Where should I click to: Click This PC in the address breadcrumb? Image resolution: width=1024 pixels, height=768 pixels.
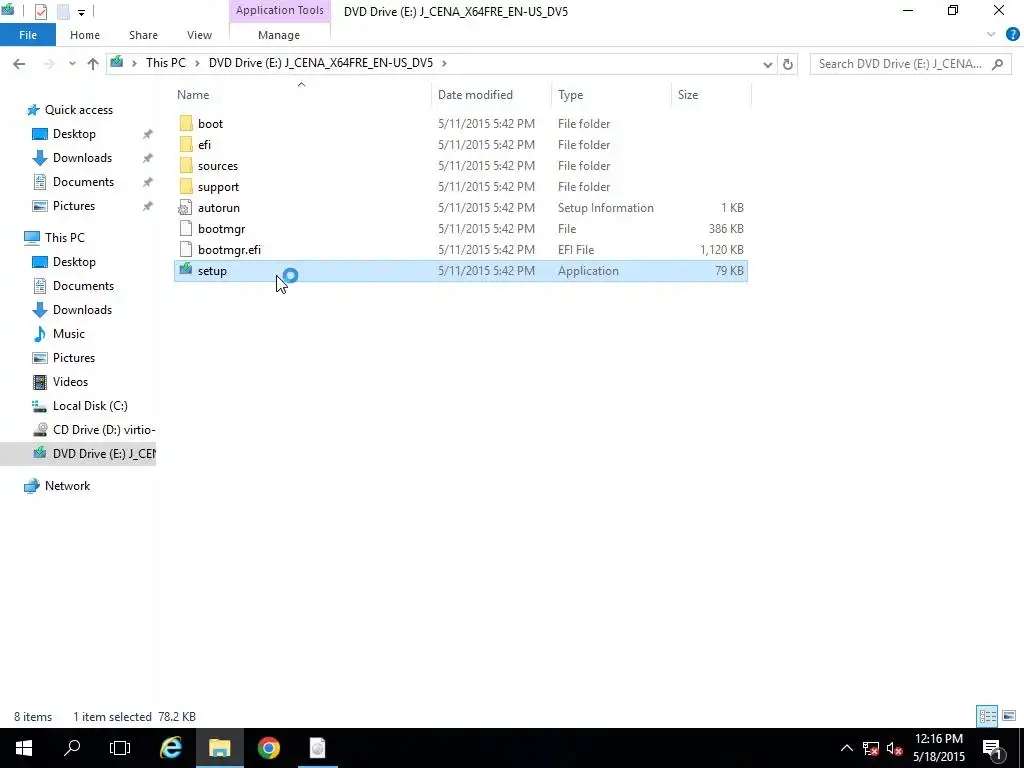(166, 63)
